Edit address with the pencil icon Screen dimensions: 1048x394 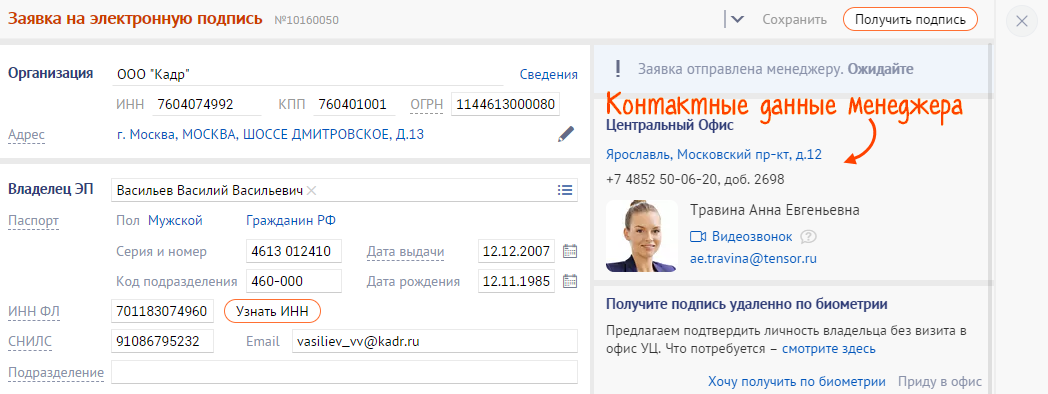[x=565, y=134]
